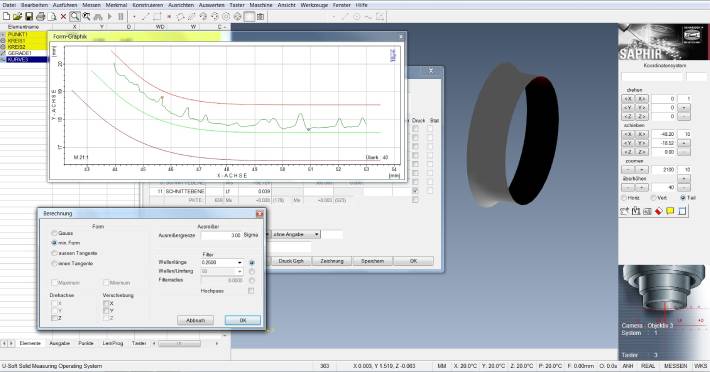The width and height of the screenshot is (710, 372).
Task: Switch to the Punkte tab
Action: pyautogui.click(x=86, y=343)
